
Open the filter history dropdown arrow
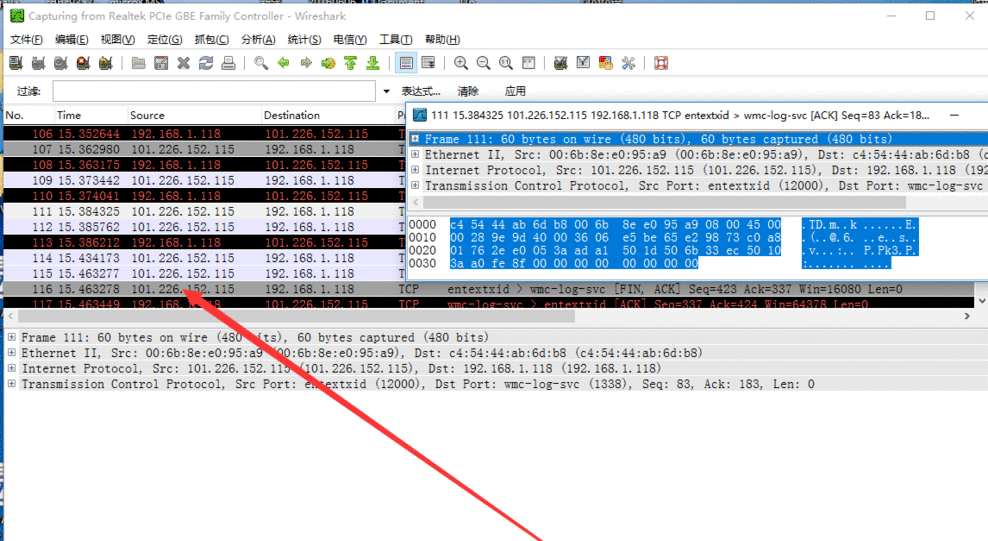point(387,91)
